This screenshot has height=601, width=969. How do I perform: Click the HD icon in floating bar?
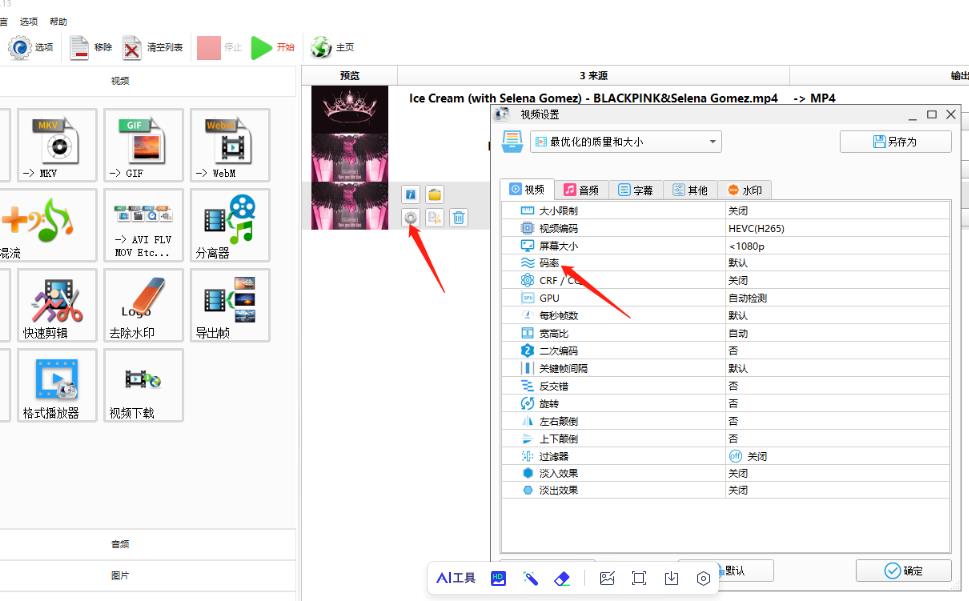click(x=498, y=578)
